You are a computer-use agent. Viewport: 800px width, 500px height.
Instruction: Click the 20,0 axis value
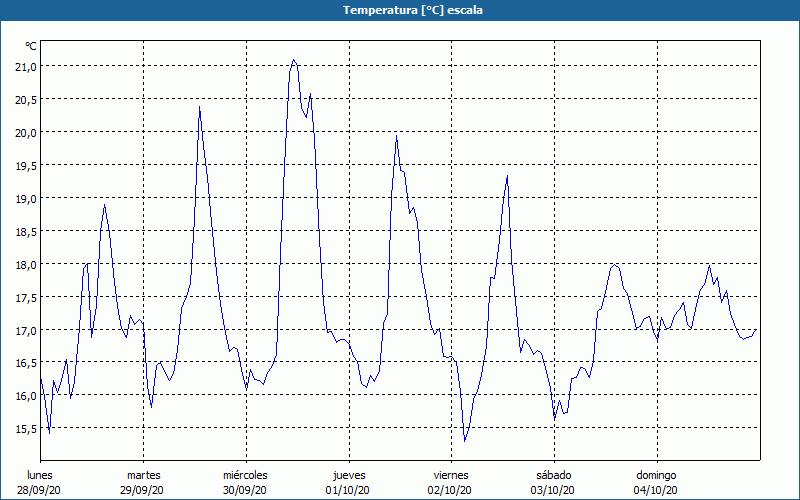pos(26,133)
